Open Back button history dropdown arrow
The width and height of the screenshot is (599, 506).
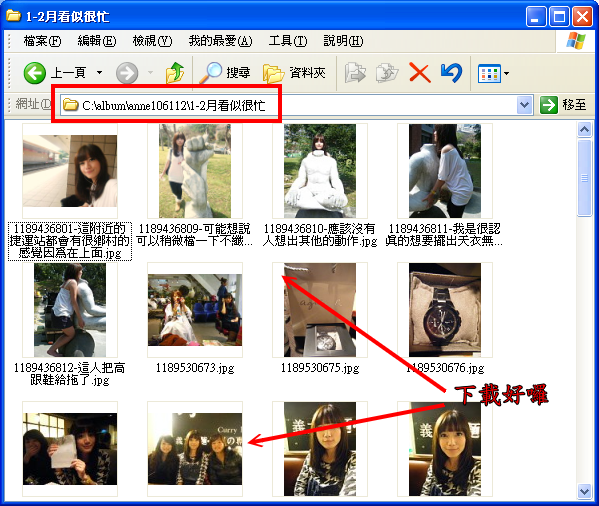pos(99,72)
